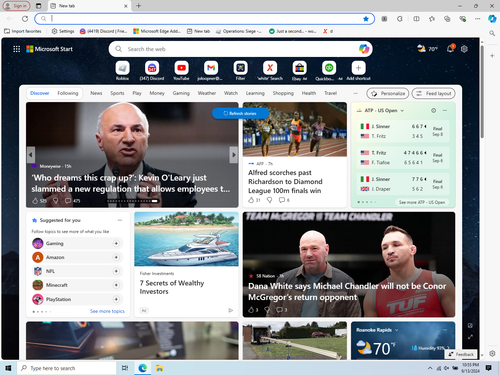This screenshot has width=500, height=375.
Task: Go to previous headline story arrow
Action: pyautogui.click(x=31, y=155)
